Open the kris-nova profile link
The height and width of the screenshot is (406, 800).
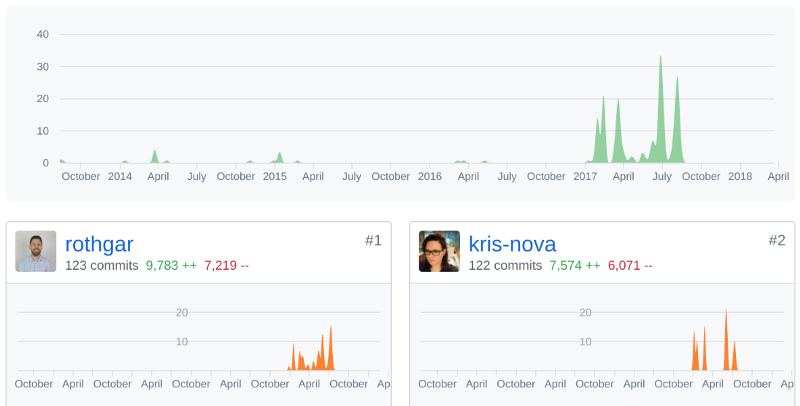[x=512, y=244]
